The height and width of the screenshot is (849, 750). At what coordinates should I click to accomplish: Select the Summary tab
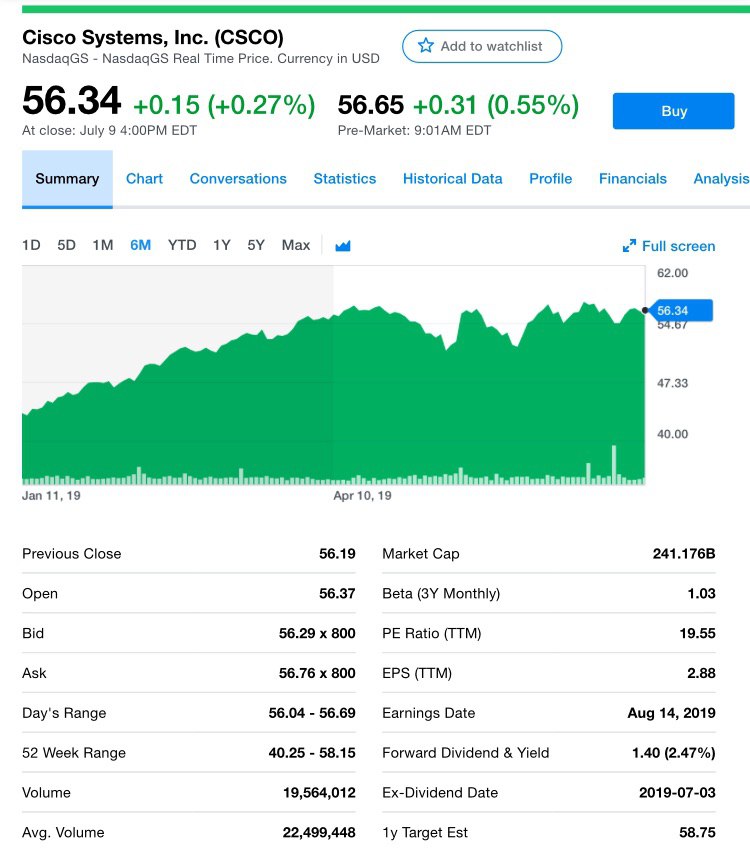67,179
